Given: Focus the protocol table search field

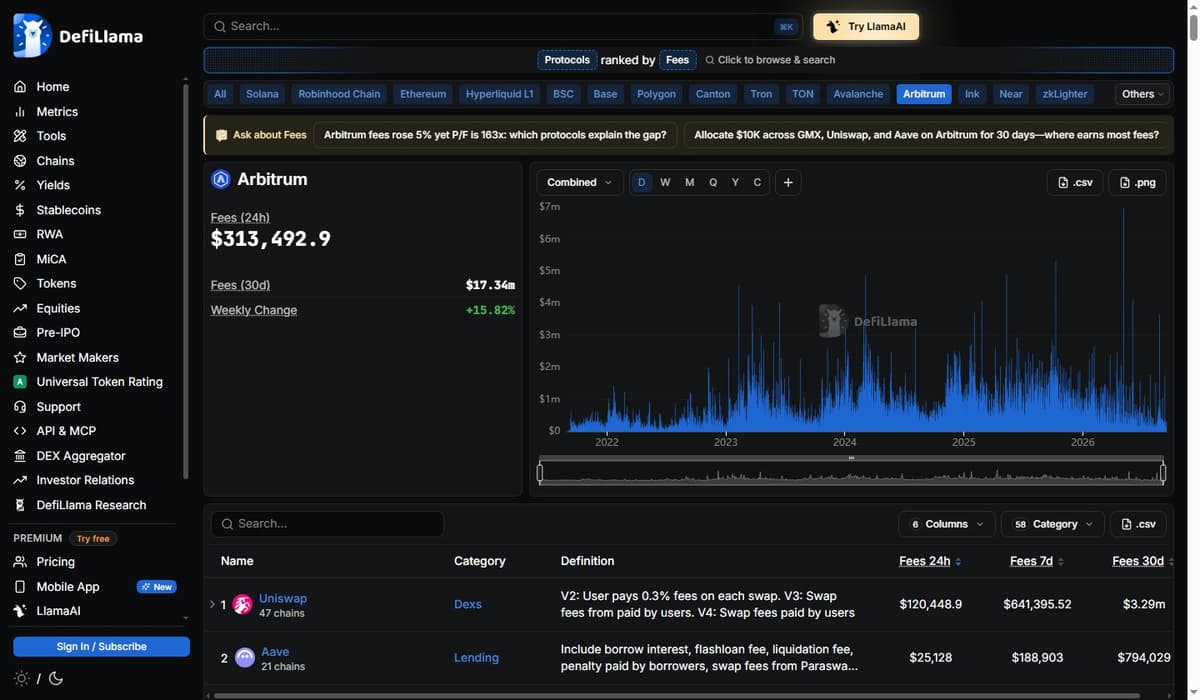Looking at the screenshot, I should (x=327, y=524).
